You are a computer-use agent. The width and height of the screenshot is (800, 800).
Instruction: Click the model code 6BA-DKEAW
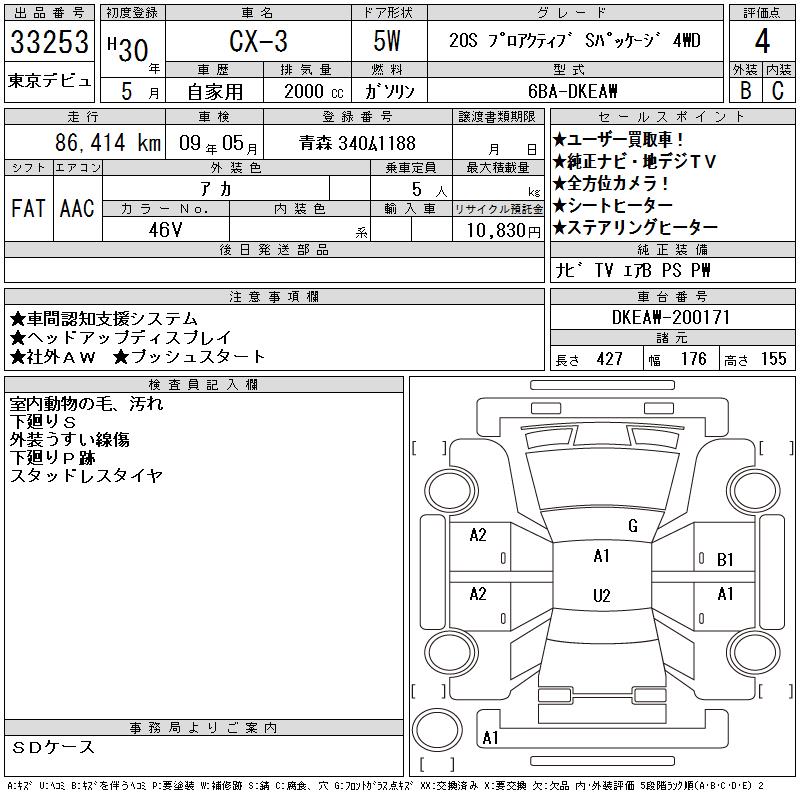coord(572,91)
